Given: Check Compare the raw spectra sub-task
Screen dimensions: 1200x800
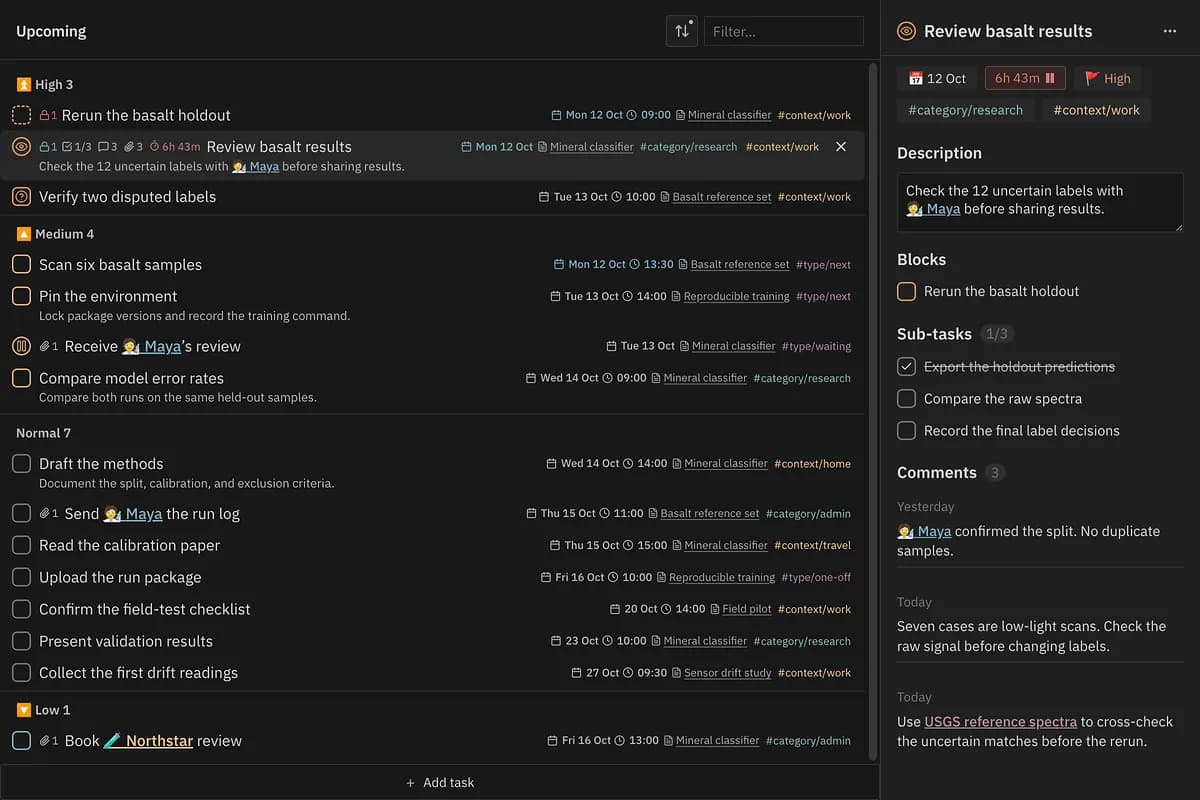Looking at the screenshot, I should (906, 399).
